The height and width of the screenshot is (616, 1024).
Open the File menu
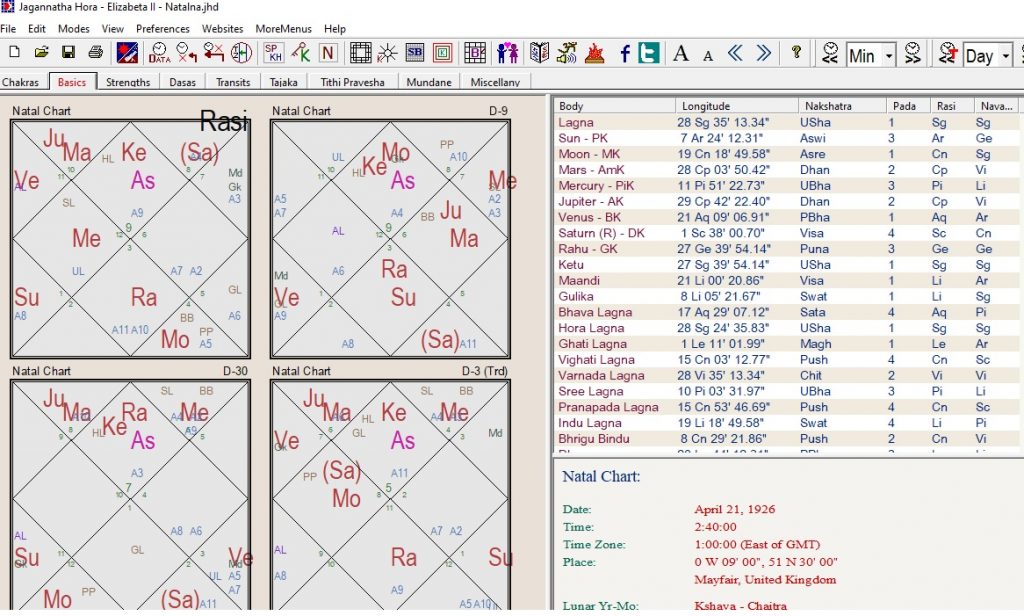tap(8, 29)
